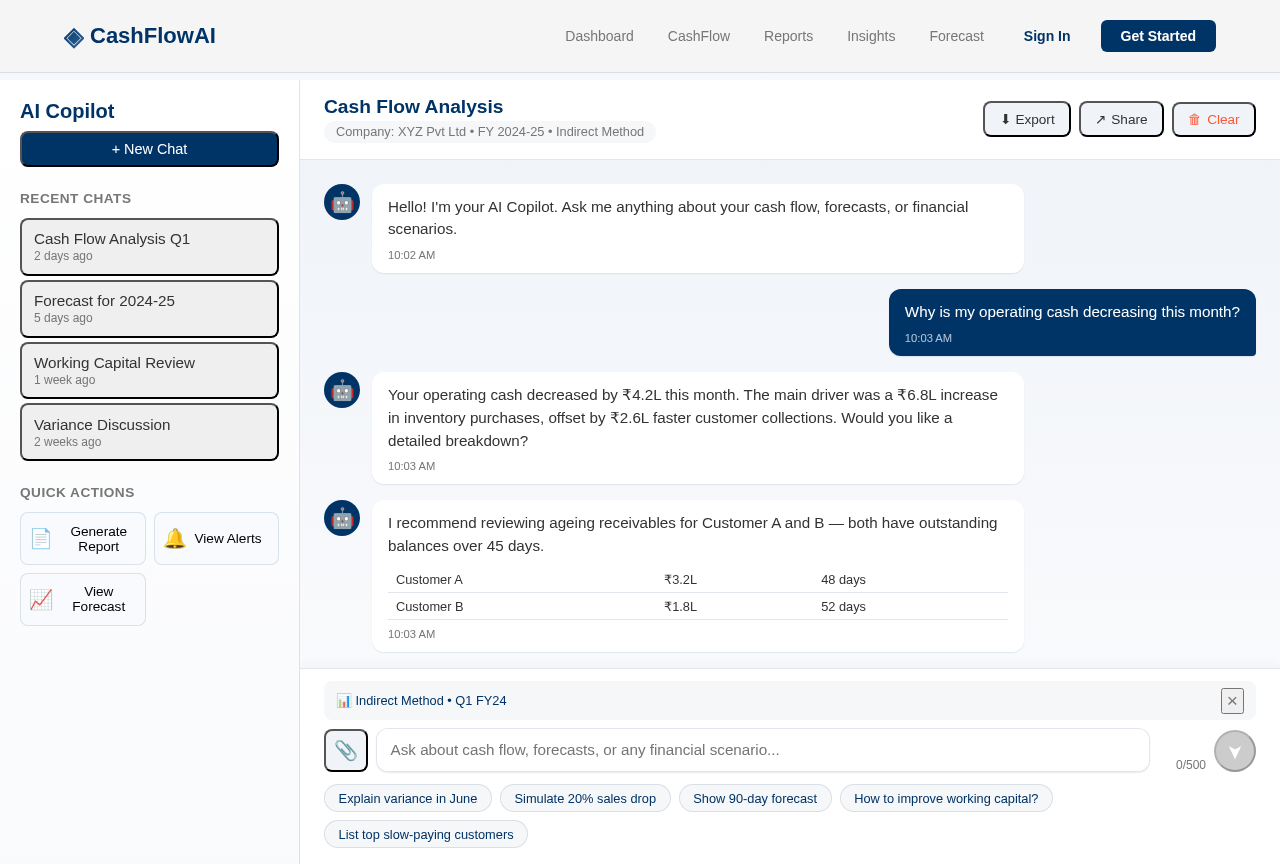Click the paperclip attach file icon
Image resolution: width=1280 pixels, height=864 pixels.
[x=346, y=750]
